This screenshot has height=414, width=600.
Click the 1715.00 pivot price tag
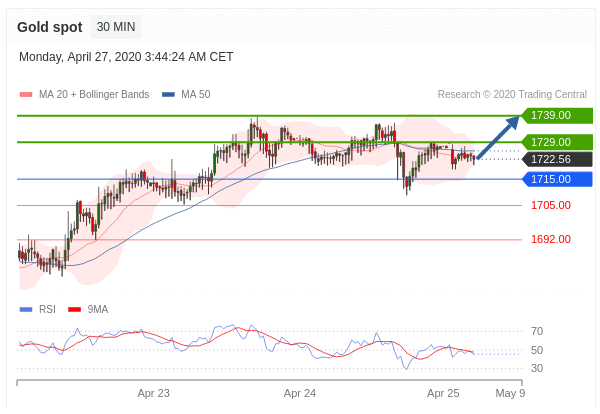coord(557,179)
